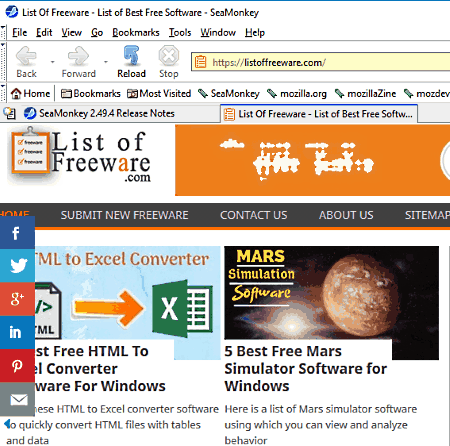Screen dimensions: 450x446
Task: Click the site icon in the address bar
Action: coord(201,62)
